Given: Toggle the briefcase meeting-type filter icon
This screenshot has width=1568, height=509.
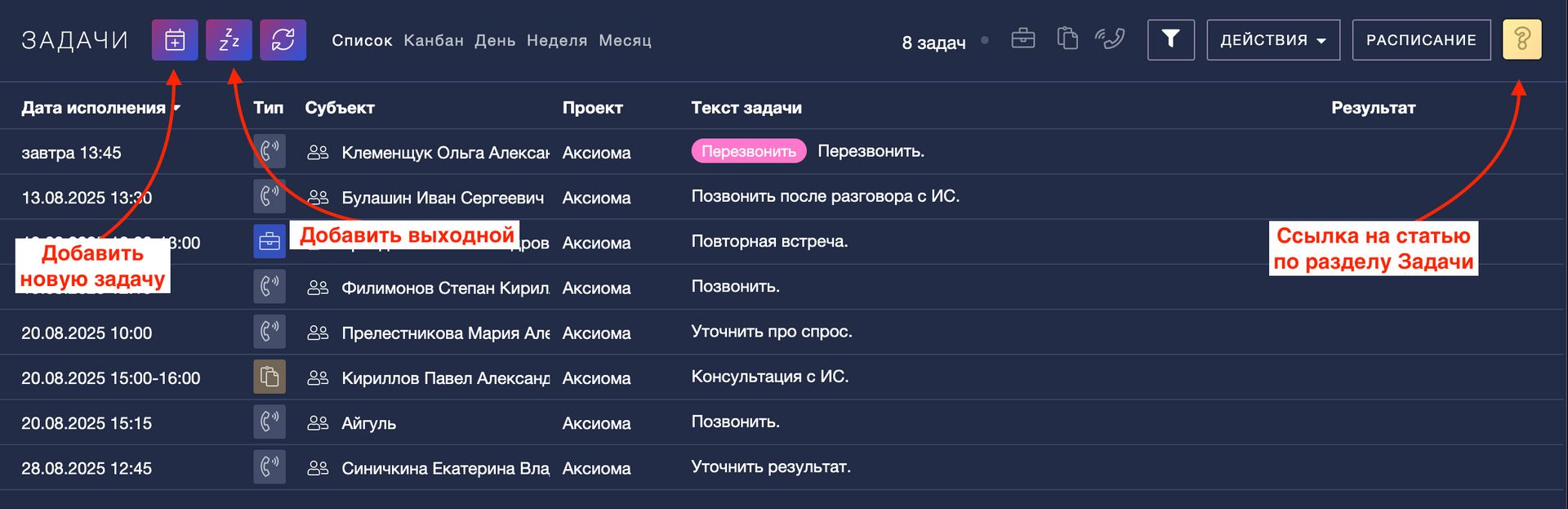Looking at the screenshot, I should (1022, 38).
